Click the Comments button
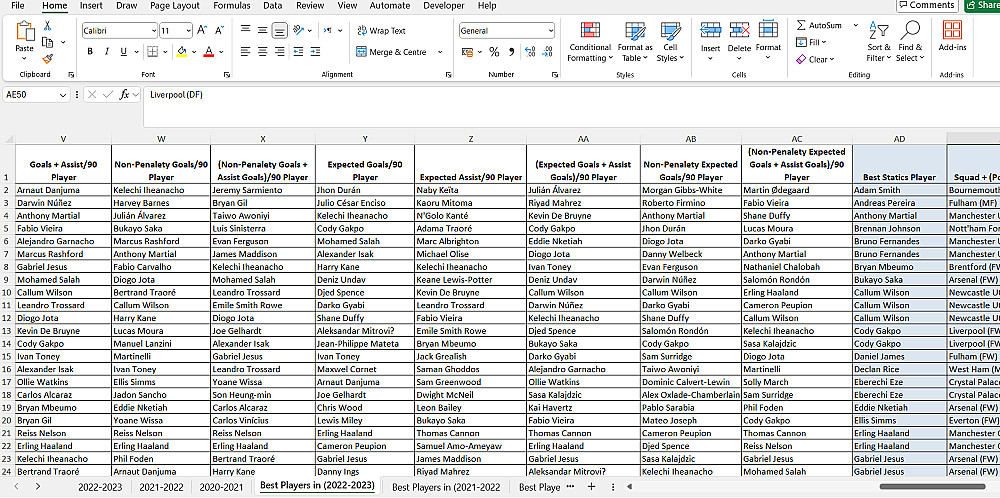This screenshot has height=498, width=1000. (927, 5)
